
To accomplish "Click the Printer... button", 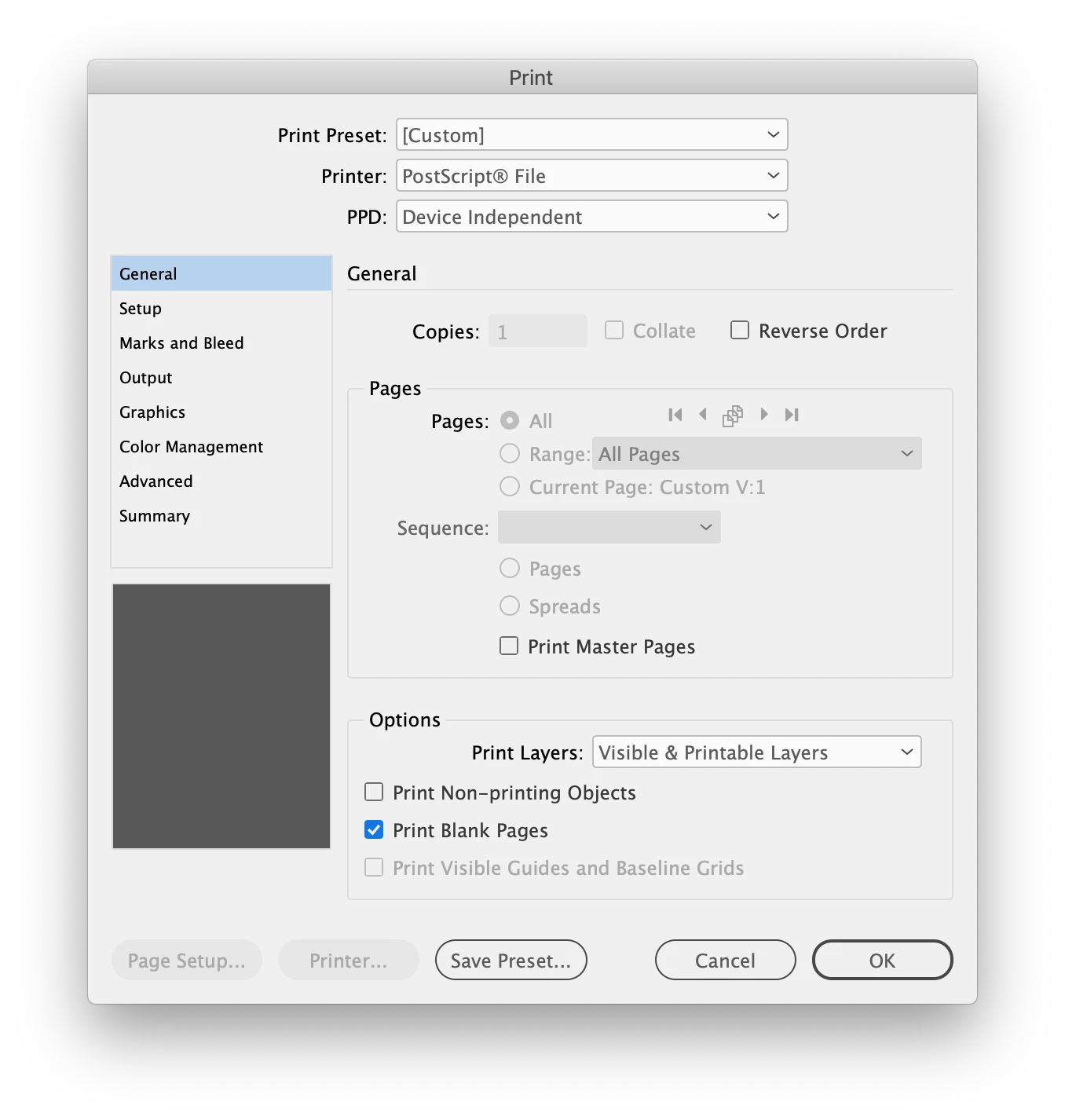I will (349, 960).
